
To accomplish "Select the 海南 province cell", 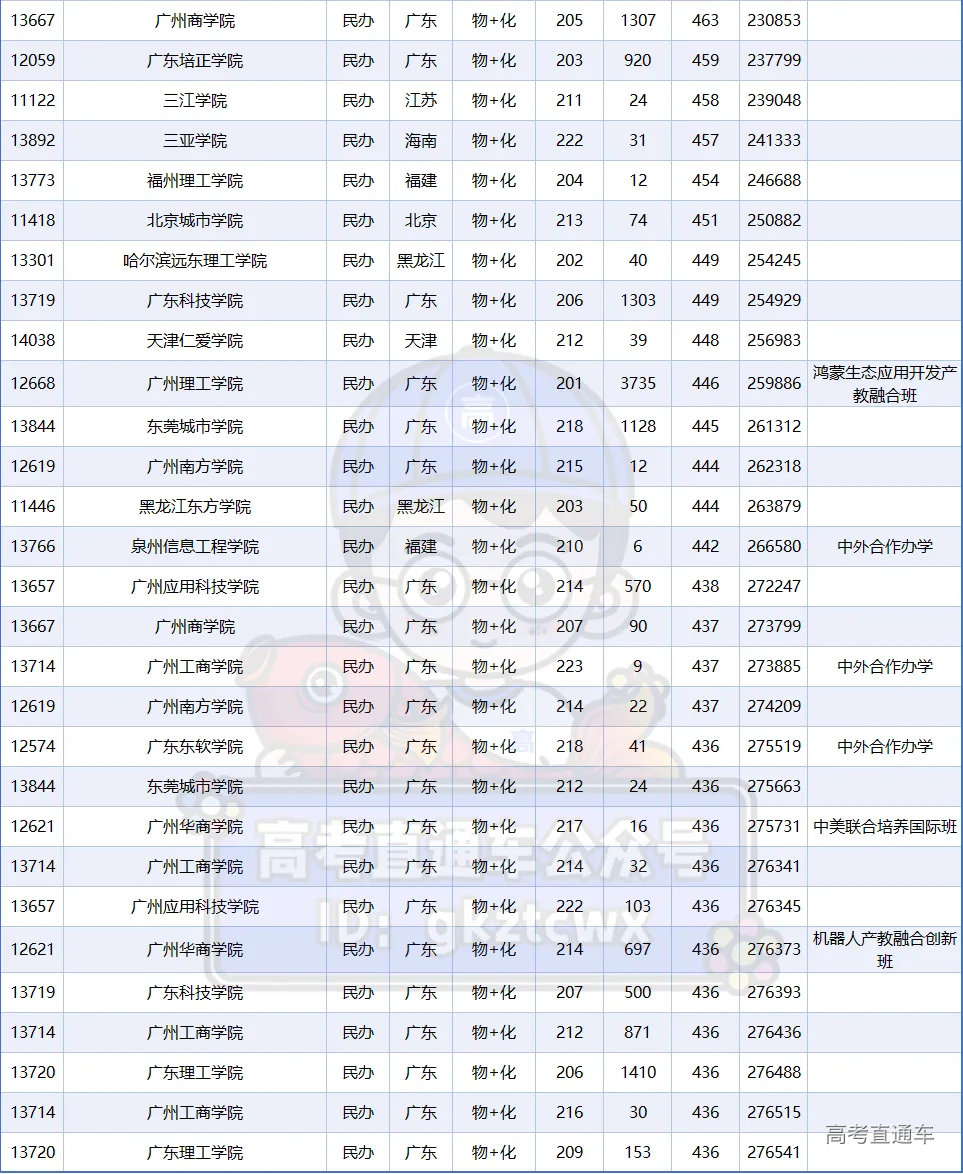I will click(421, 141).
